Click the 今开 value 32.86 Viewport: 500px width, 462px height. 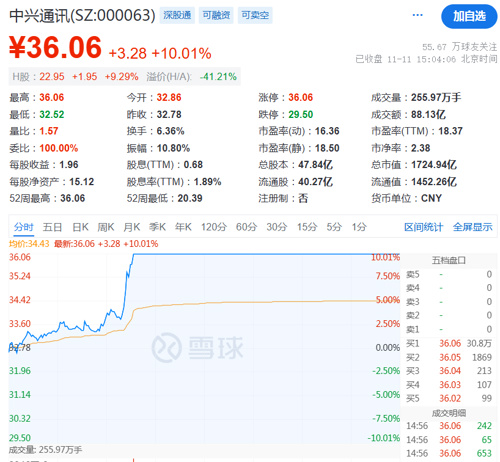(169, 98)
